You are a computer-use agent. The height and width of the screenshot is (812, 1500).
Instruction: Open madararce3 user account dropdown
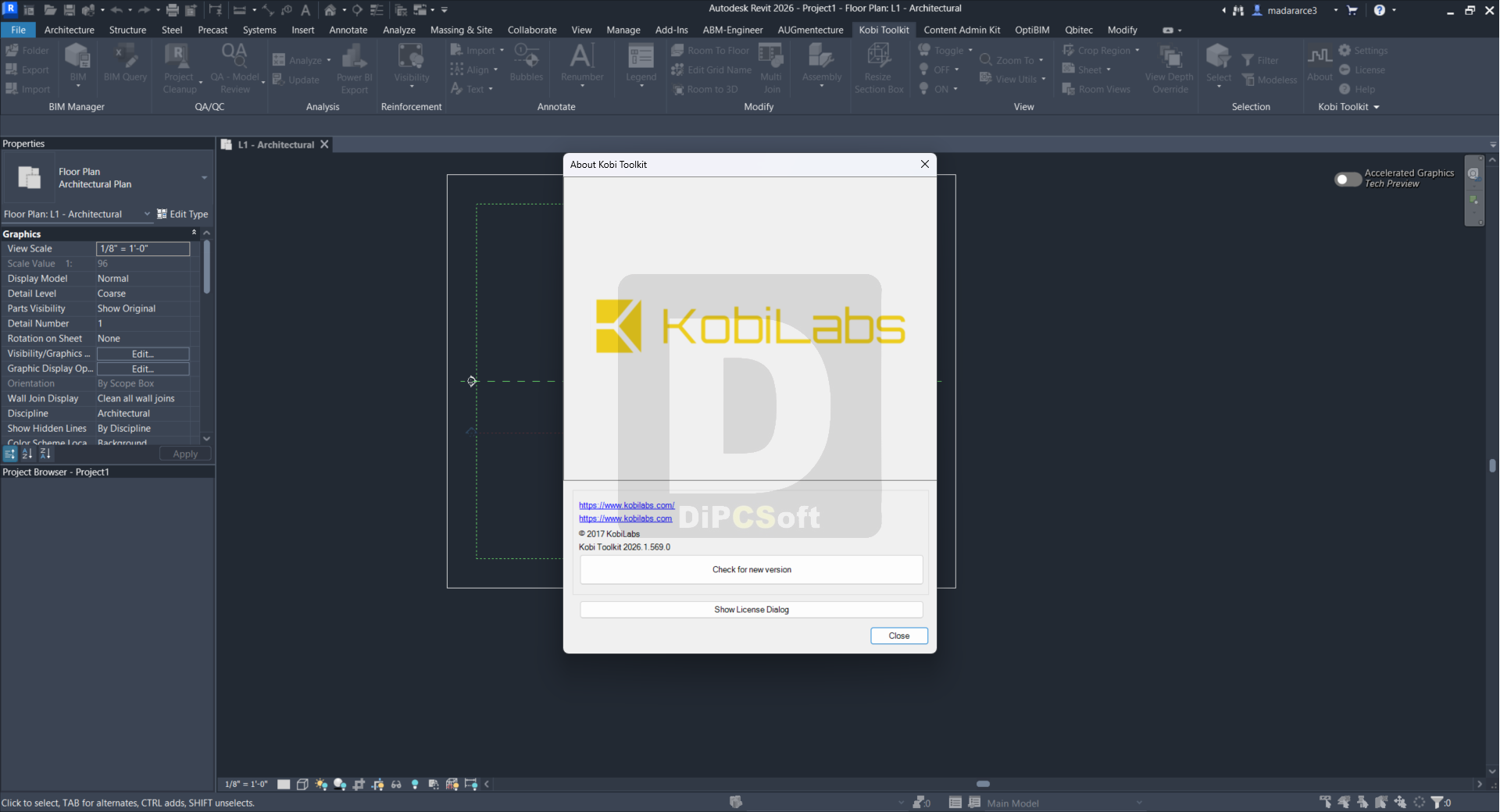point(1335,10)
